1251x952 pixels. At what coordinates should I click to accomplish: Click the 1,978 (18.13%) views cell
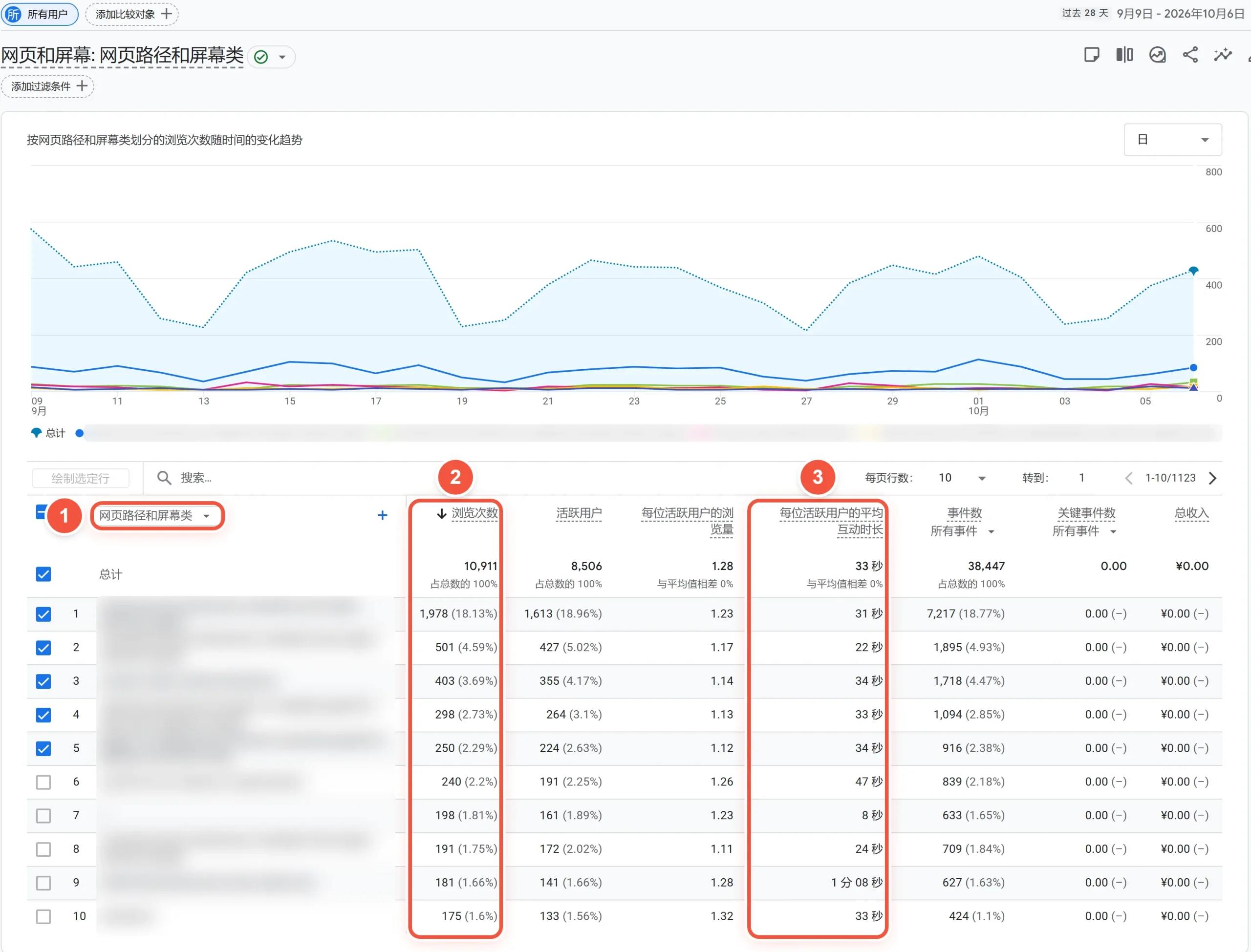tap(458, 614)
